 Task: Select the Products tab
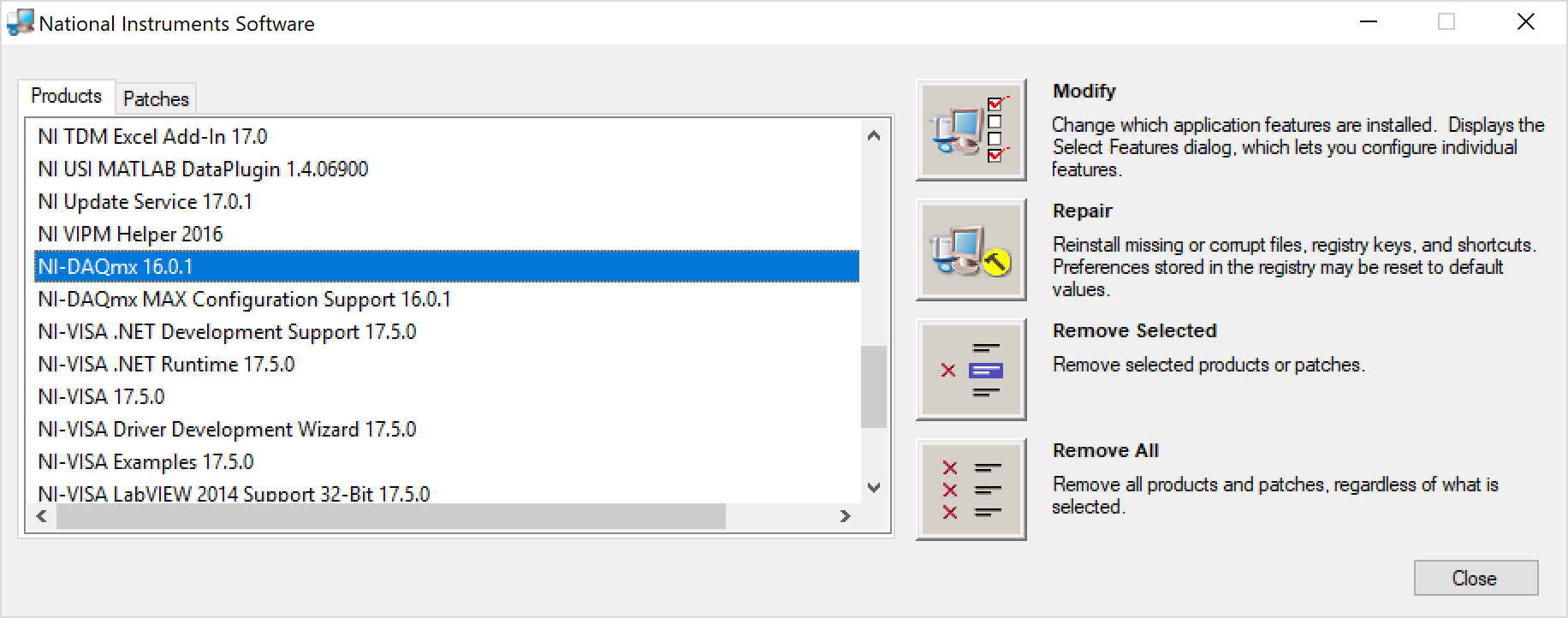point(67,96)
